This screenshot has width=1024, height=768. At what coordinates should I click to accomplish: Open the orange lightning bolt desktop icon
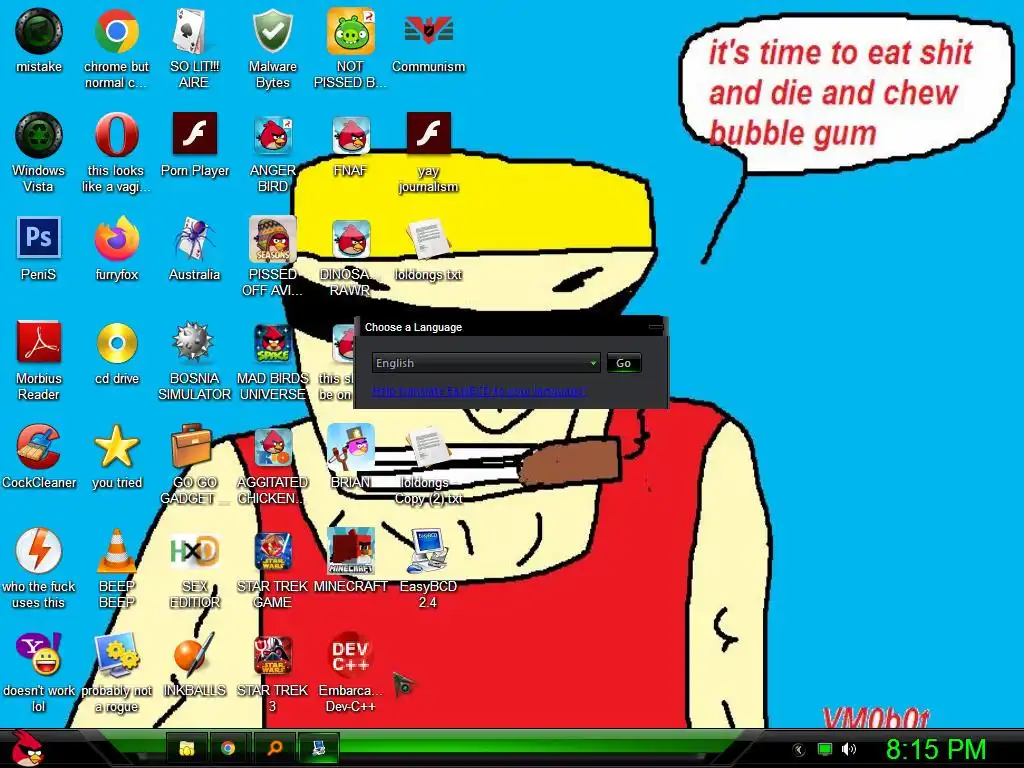click(39, 551)
